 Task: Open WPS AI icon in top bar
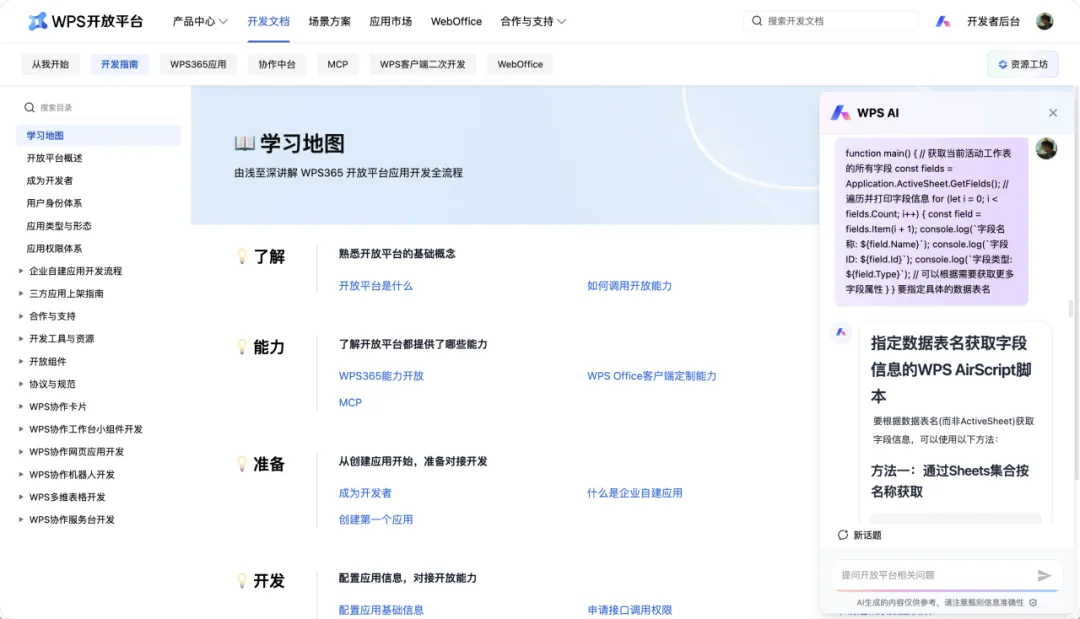[942, 21]
